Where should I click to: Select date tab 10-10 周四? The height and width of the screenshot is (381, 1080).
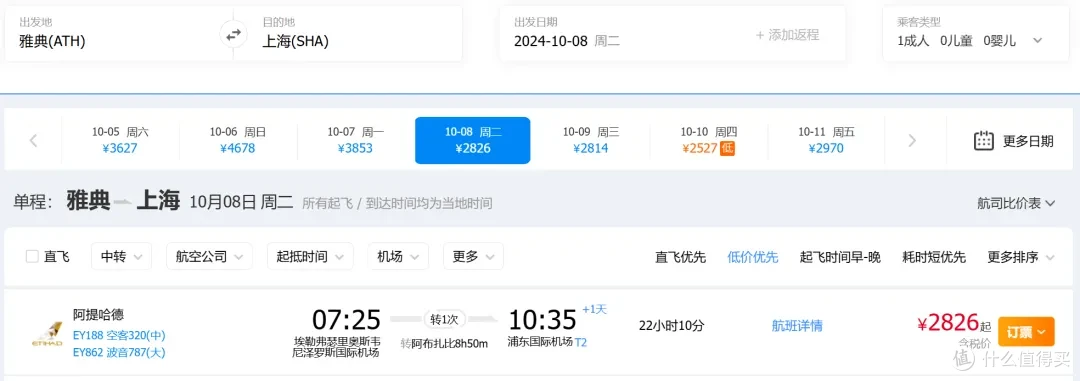point(709,140)
